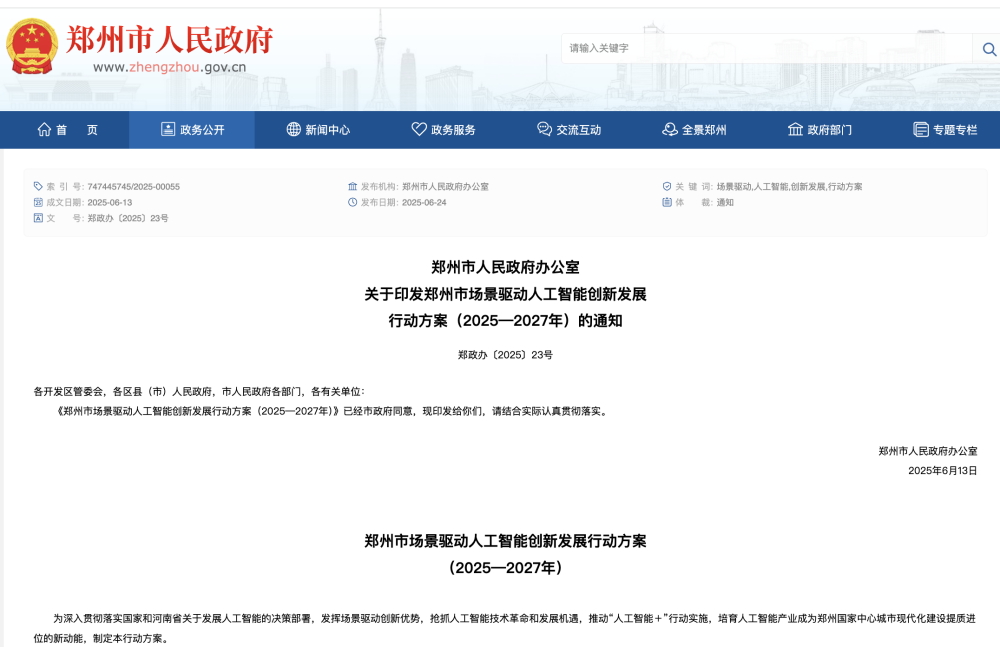
Task: Select the 交流互动 menu entry
Action: [573, 129]
